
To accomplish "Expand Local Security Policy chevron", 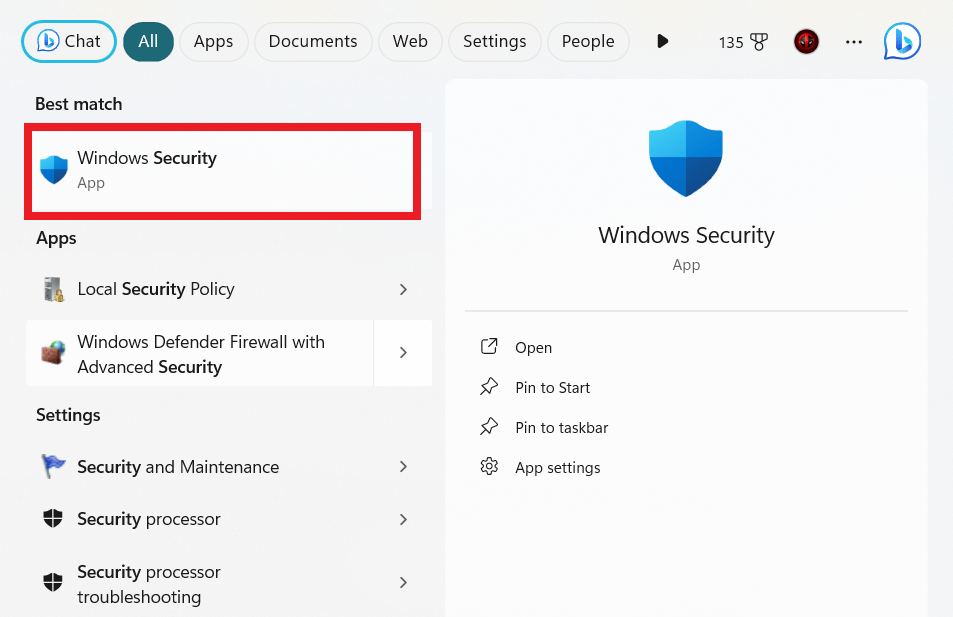I will tap(403, 290).
